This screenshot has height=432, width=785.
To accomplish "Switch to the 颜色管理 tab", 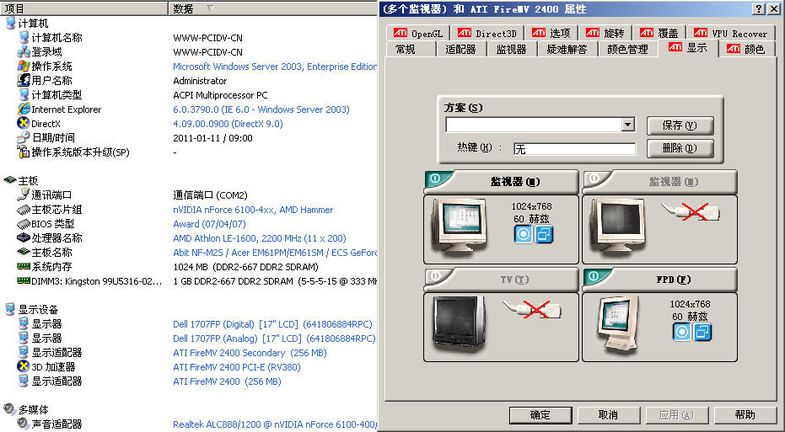I will (627, 49).
